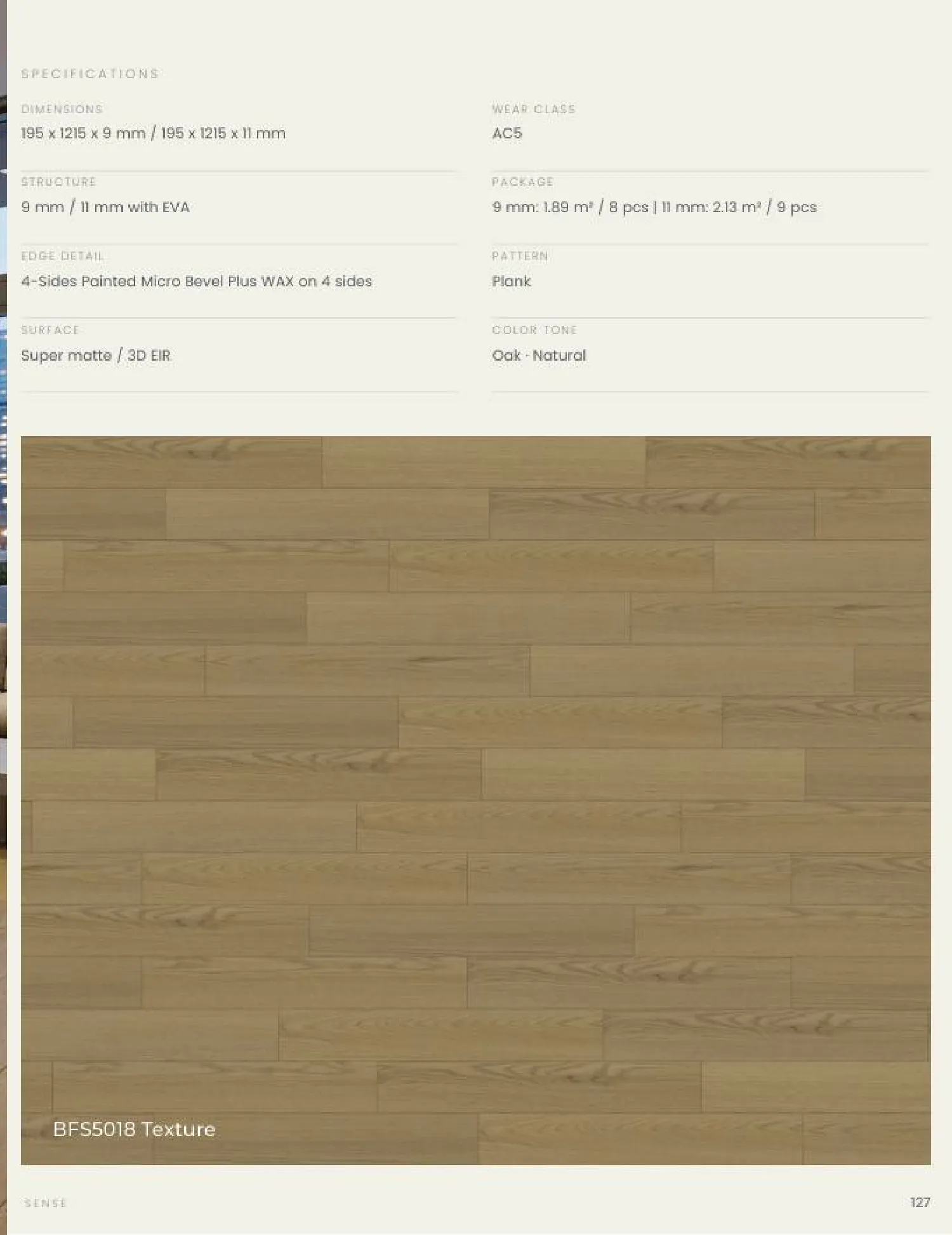Click the PATTERN label
The image size is (952, 1235).
(x=520, y=256)
